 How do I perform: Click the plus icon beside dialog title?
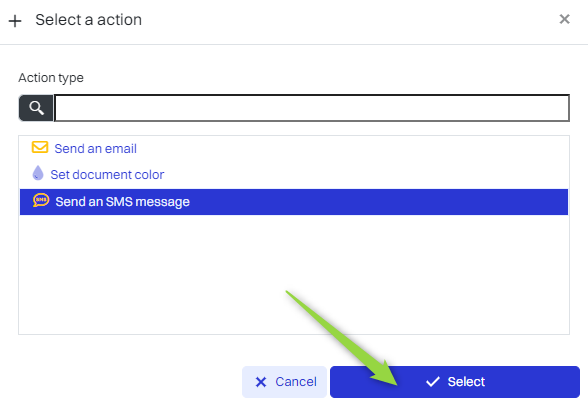[x=15, y=21]
